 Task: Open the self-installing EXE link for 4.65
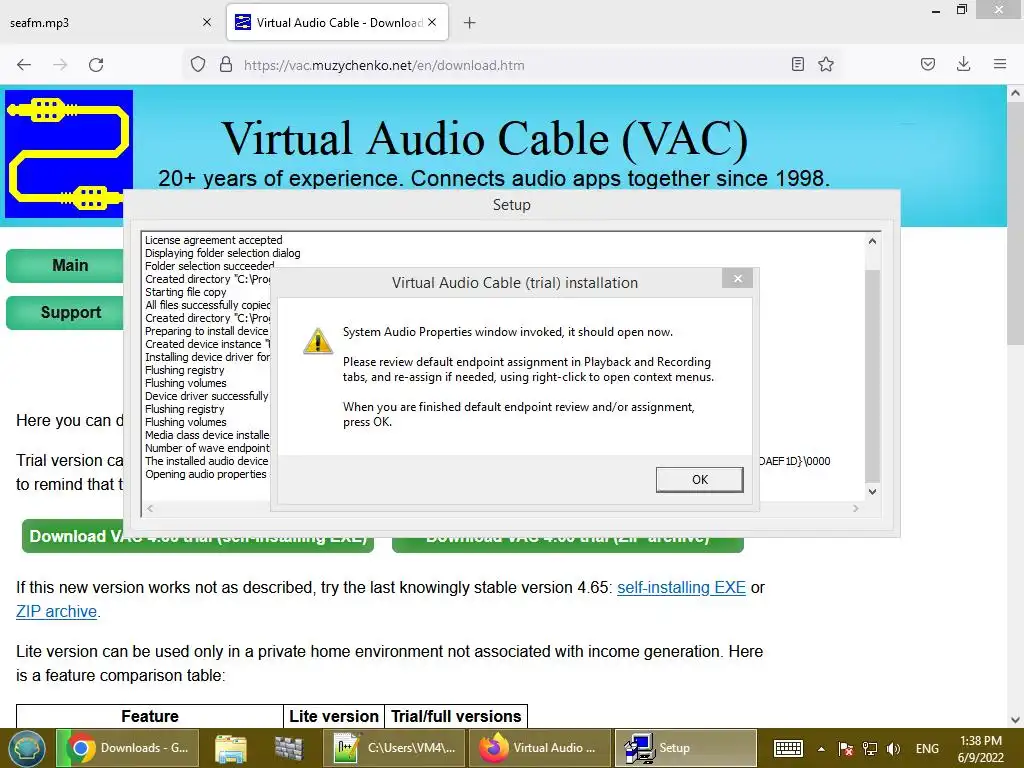pyautogui.click(x=681, y=587)
